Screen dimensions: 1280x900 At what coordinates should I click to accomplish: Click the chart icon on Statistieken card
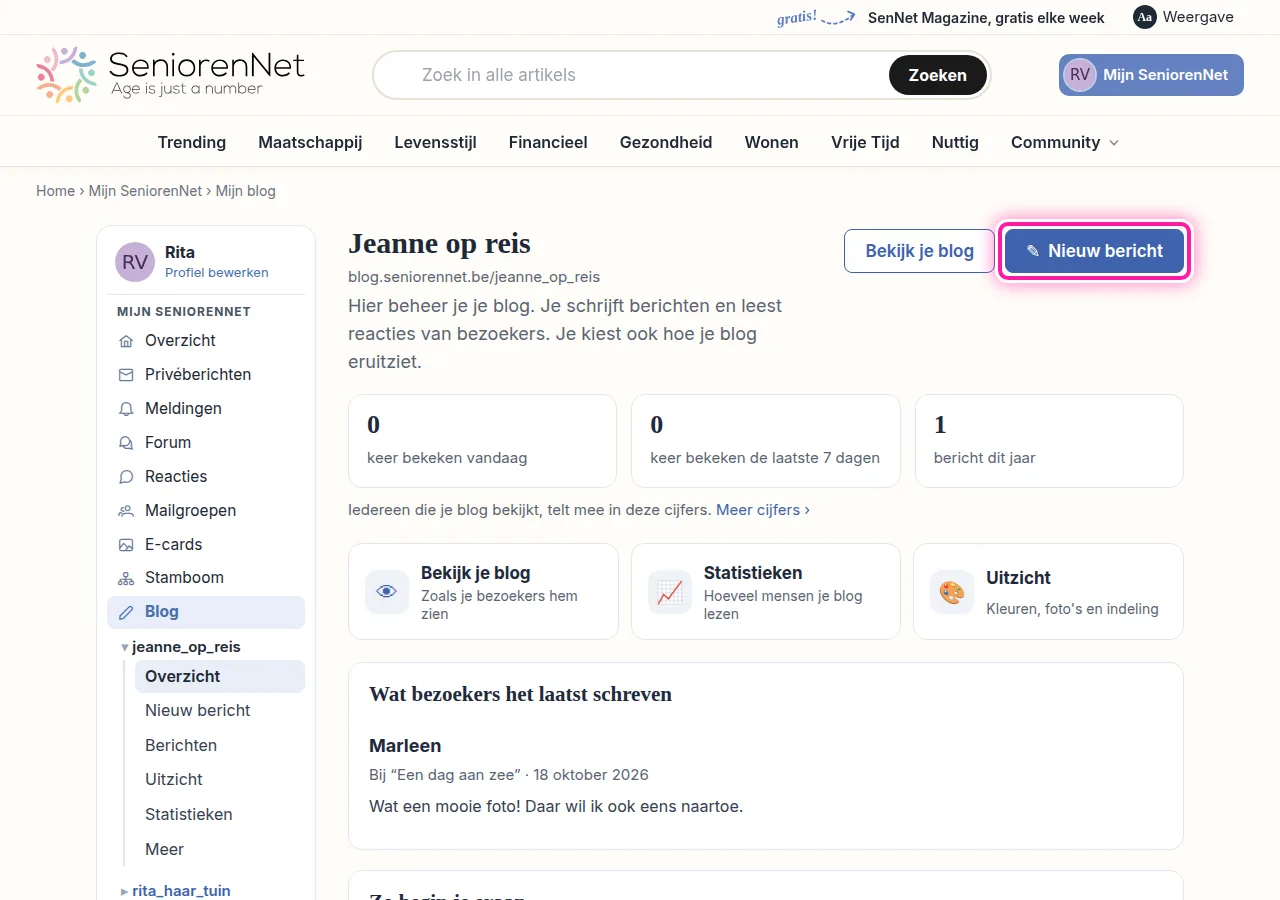tap(670, 592)
